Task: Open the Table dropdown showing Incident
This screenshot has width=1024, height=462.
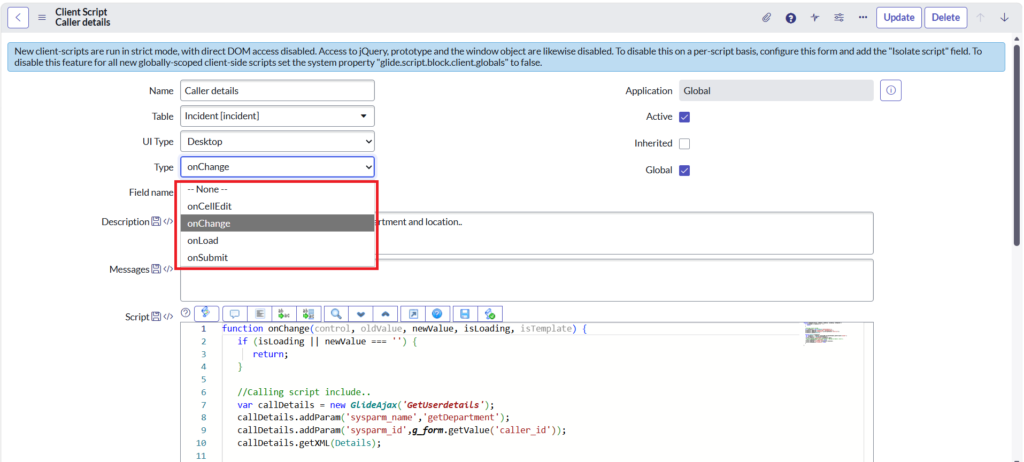Action: pos(277,116)
